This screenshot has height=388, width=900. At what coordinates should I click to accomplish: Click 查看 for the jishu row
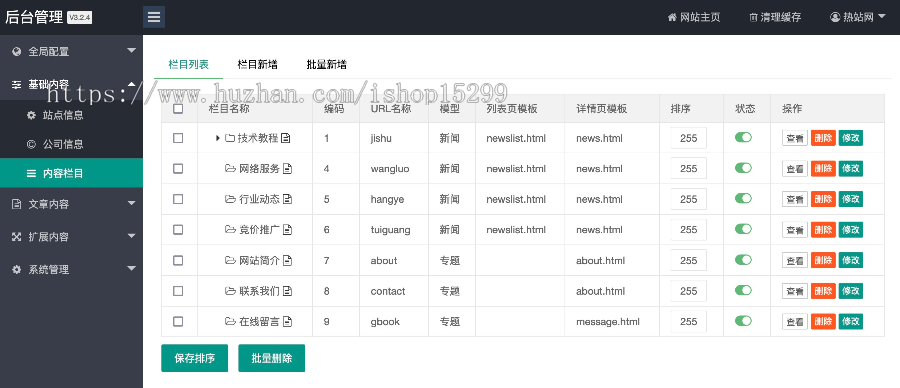(795, 138)
